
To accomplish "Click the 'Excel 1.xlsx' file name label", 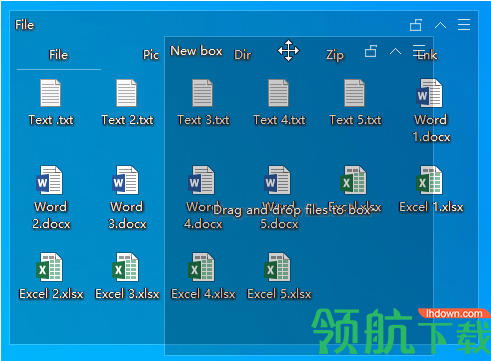I will 431,207.
